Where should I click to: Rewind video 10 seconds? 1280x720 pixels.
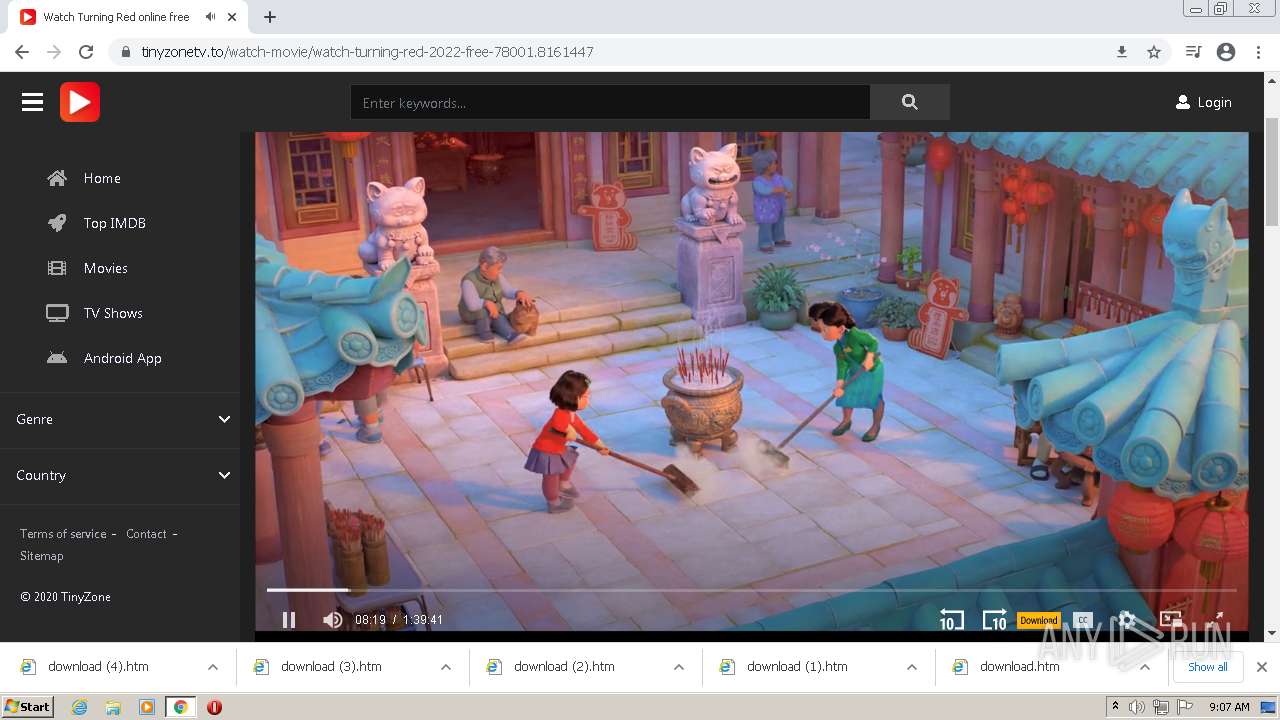951,620
